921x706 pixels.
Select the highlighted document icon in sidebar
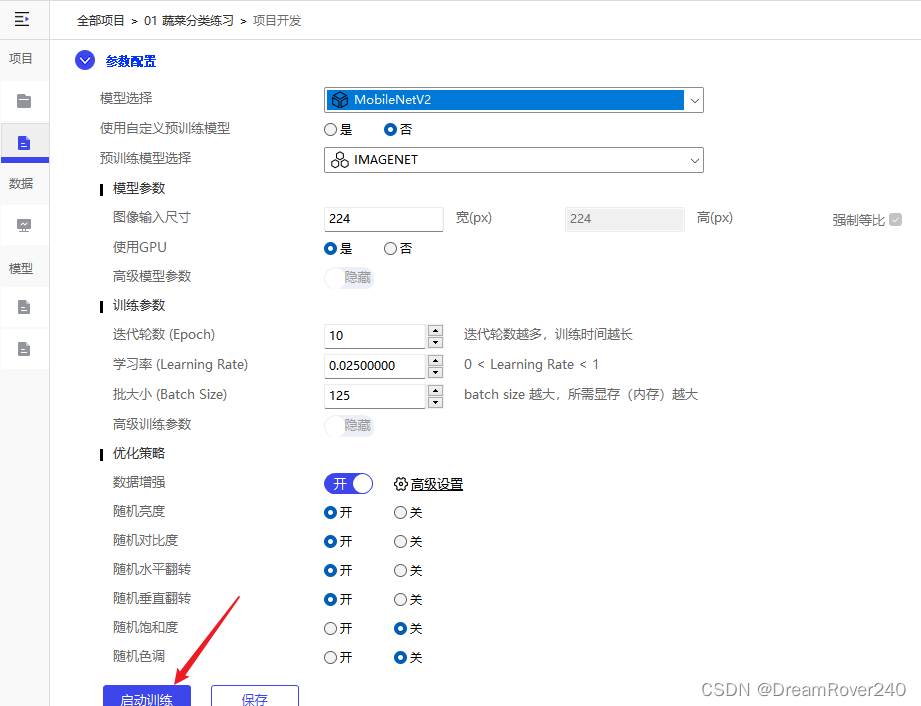(x=22, y=141)
